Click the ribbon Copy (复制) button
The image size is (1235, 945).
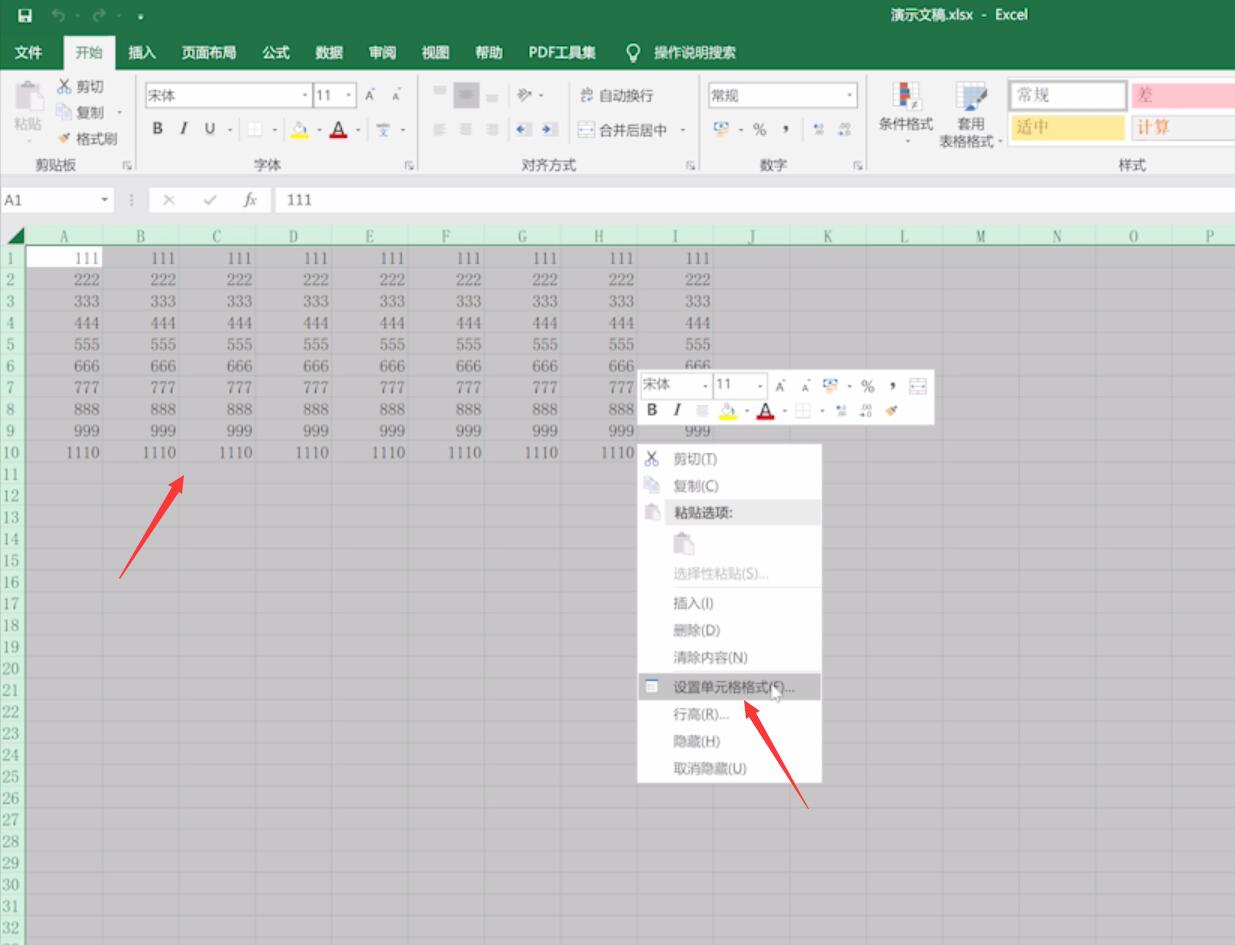pos(82,113)
